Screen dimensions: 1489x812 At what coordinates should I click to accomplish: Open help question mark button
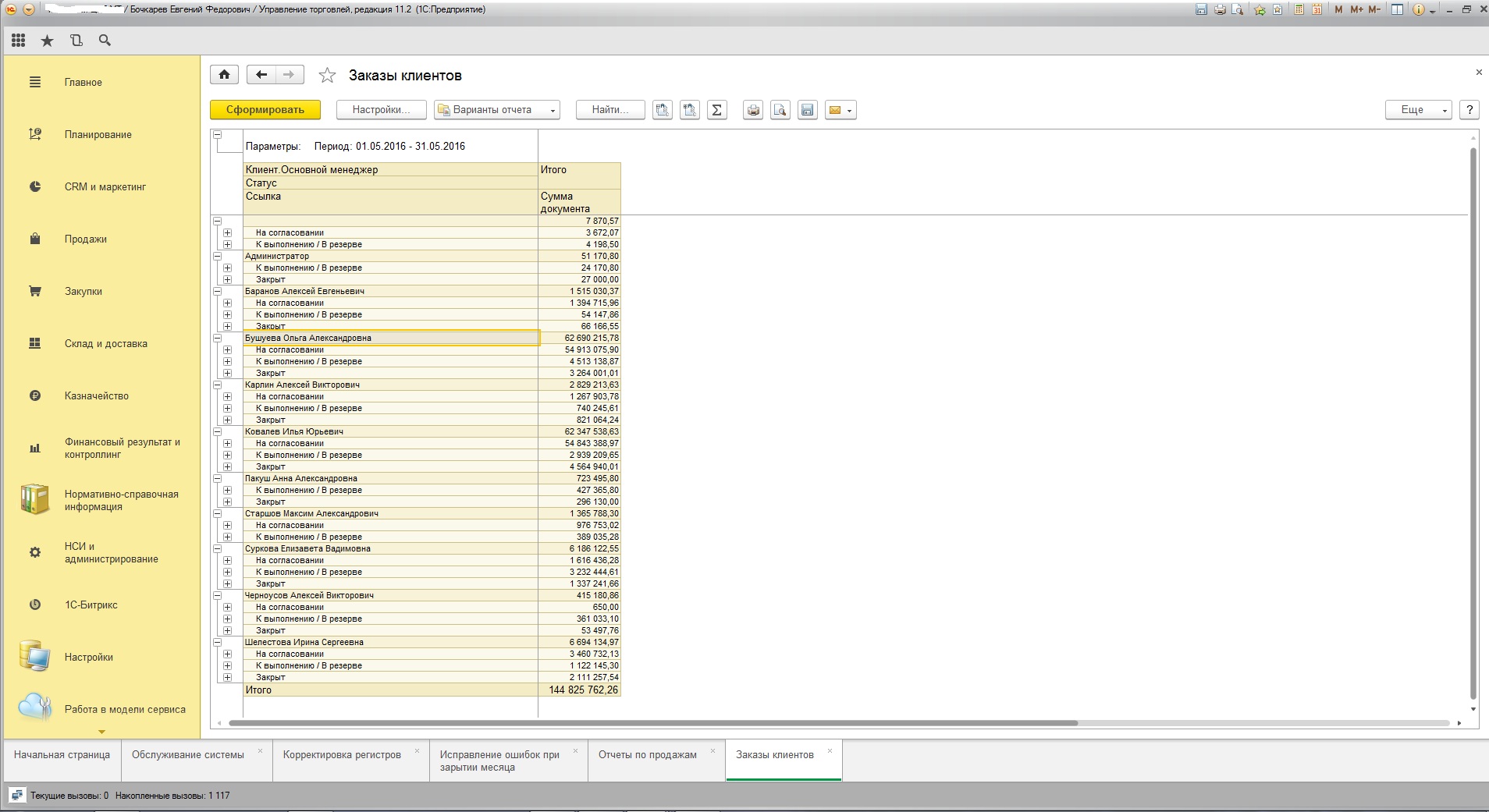click(1469, 110)
